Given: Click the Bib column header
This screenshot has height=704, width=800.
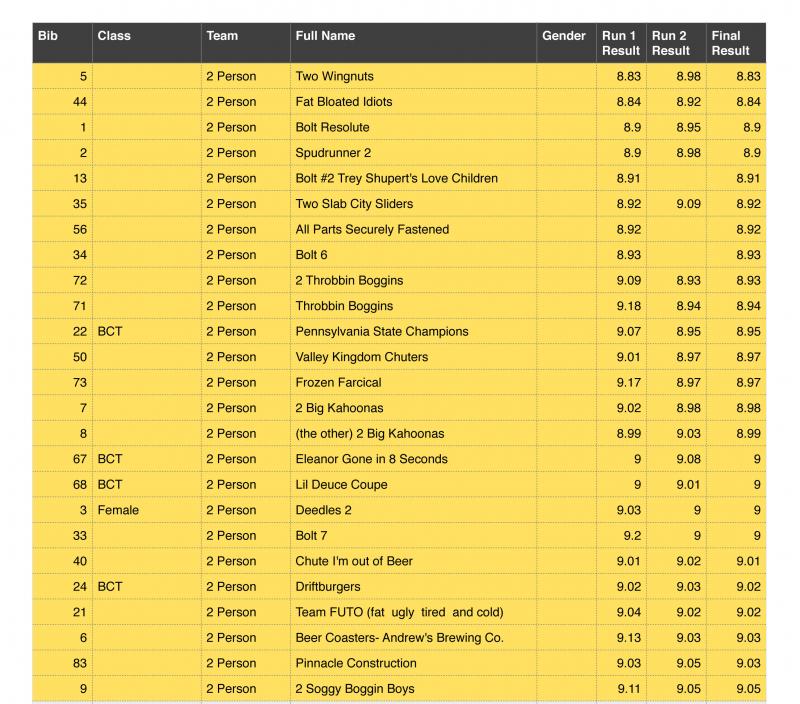Looking at the screenshot, I should (x=62, y=43).
